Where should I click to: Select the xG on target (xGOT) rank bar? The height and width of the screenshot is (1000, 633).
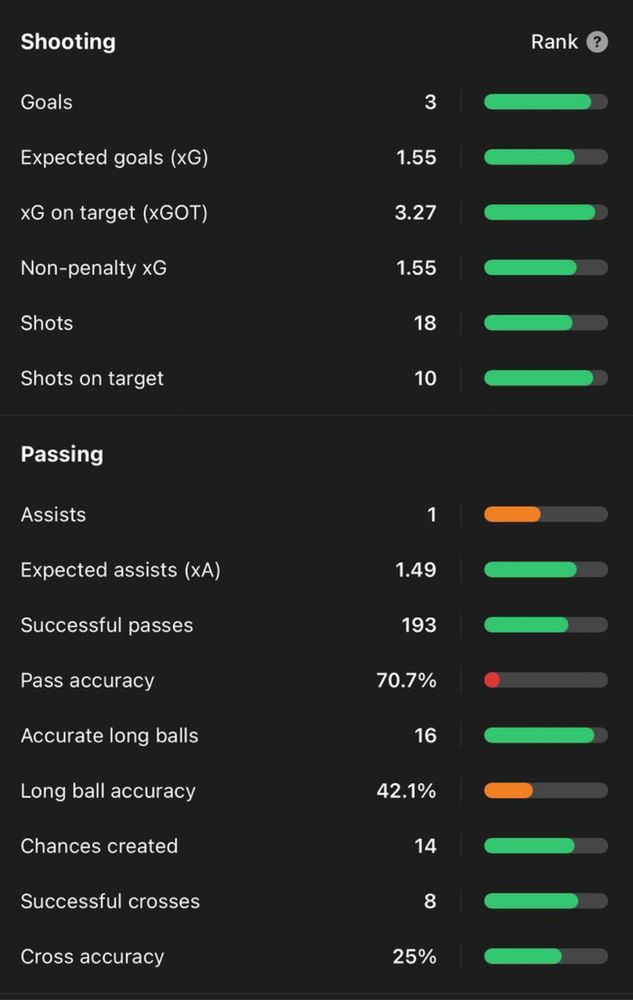click(546, 212)
